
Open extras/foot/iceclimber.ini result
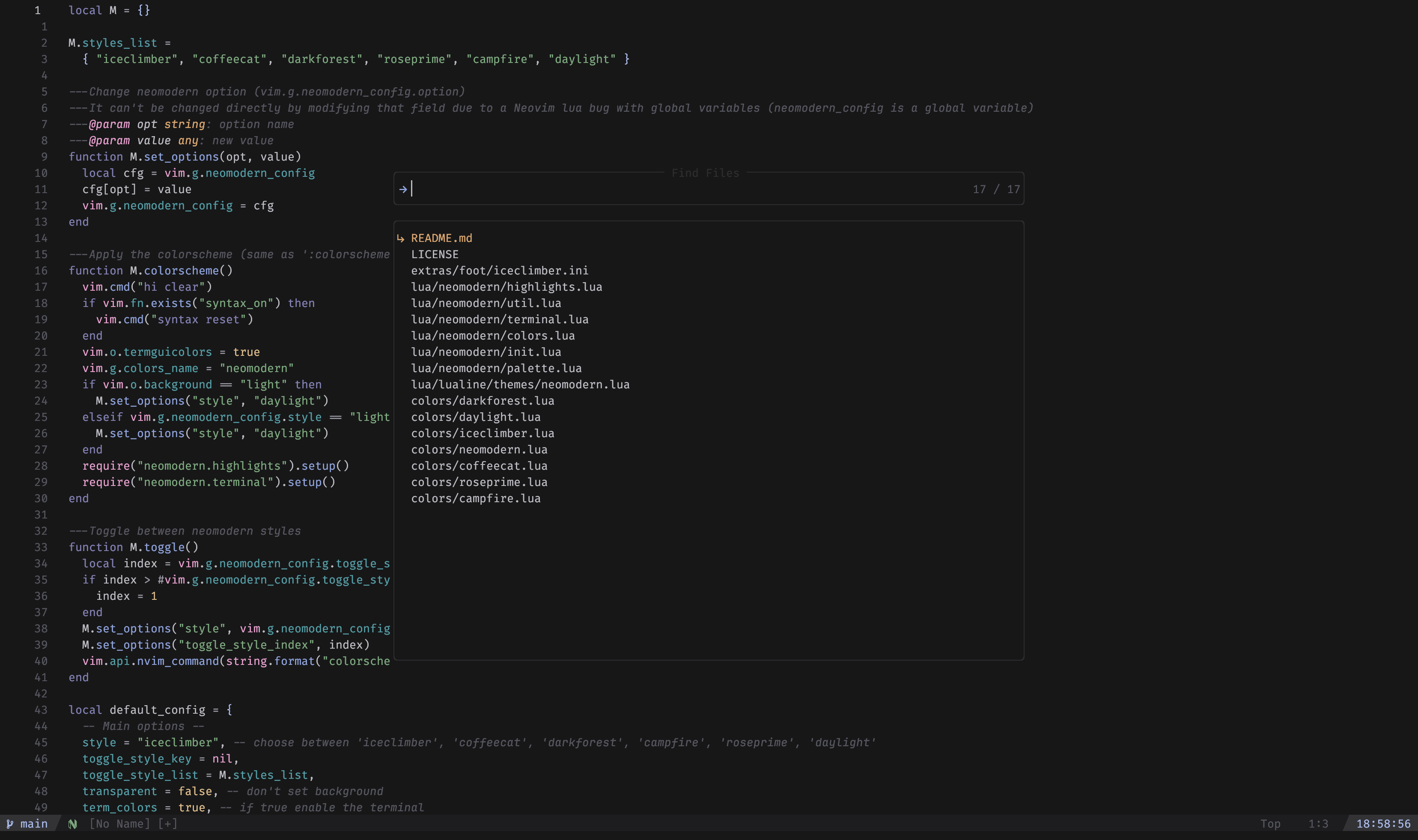pyautogui.click(x=500, y=271)
